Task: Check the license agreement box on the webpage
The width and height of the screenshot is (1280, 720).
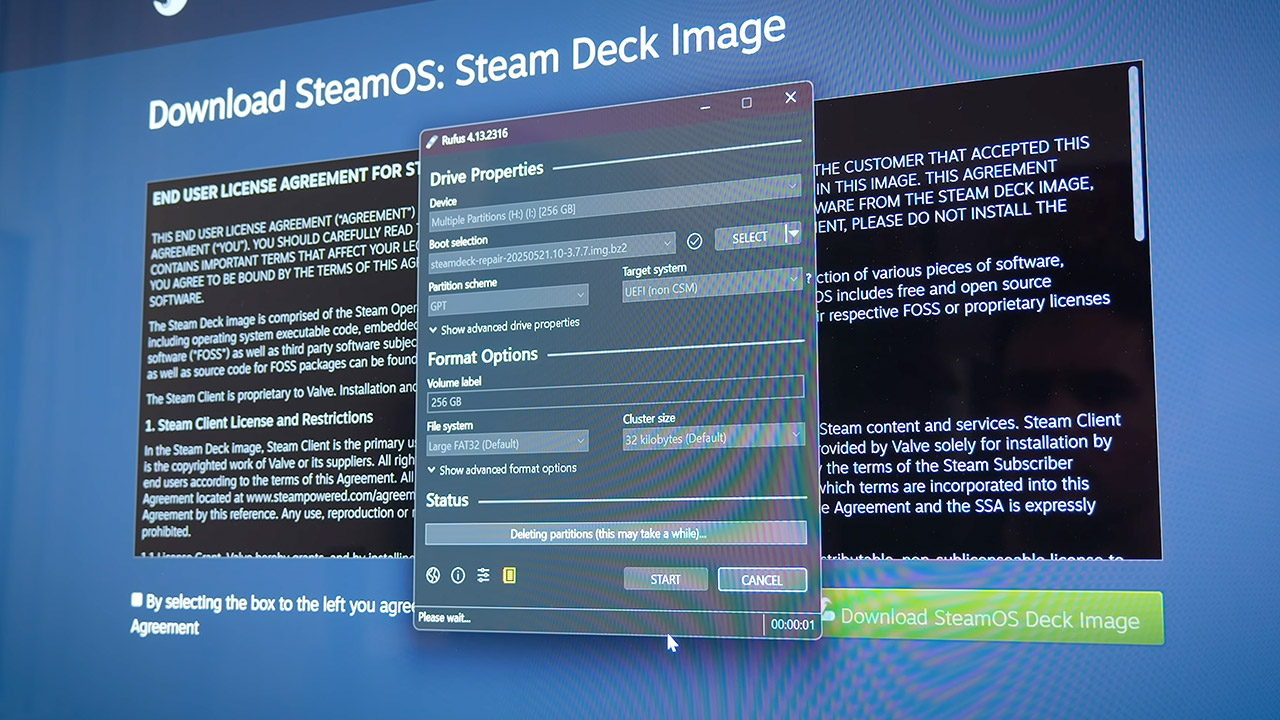Action: 136,599
